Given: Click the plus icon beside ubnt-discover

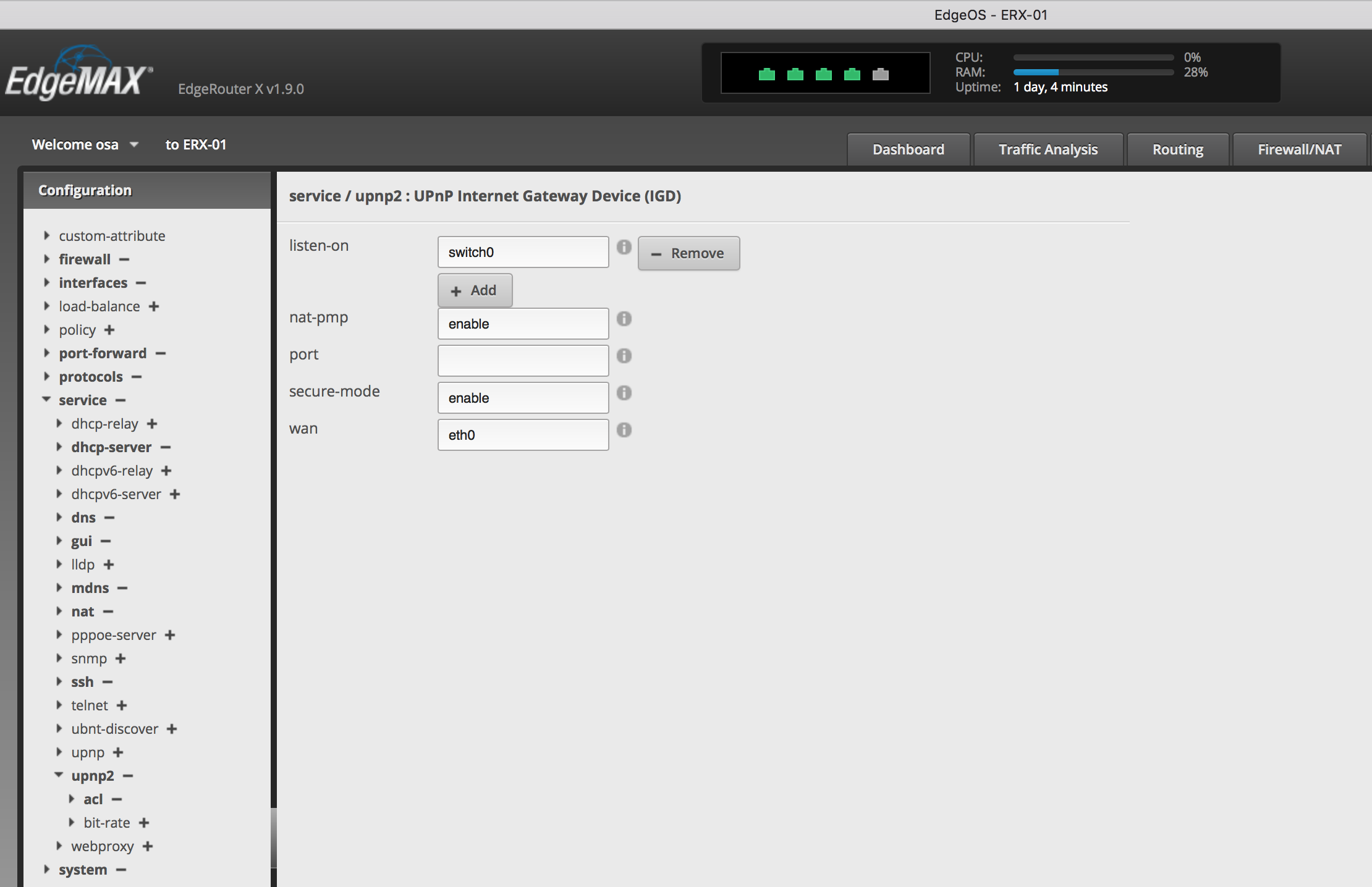Looking at the screenshot, I should pos(172,729).
